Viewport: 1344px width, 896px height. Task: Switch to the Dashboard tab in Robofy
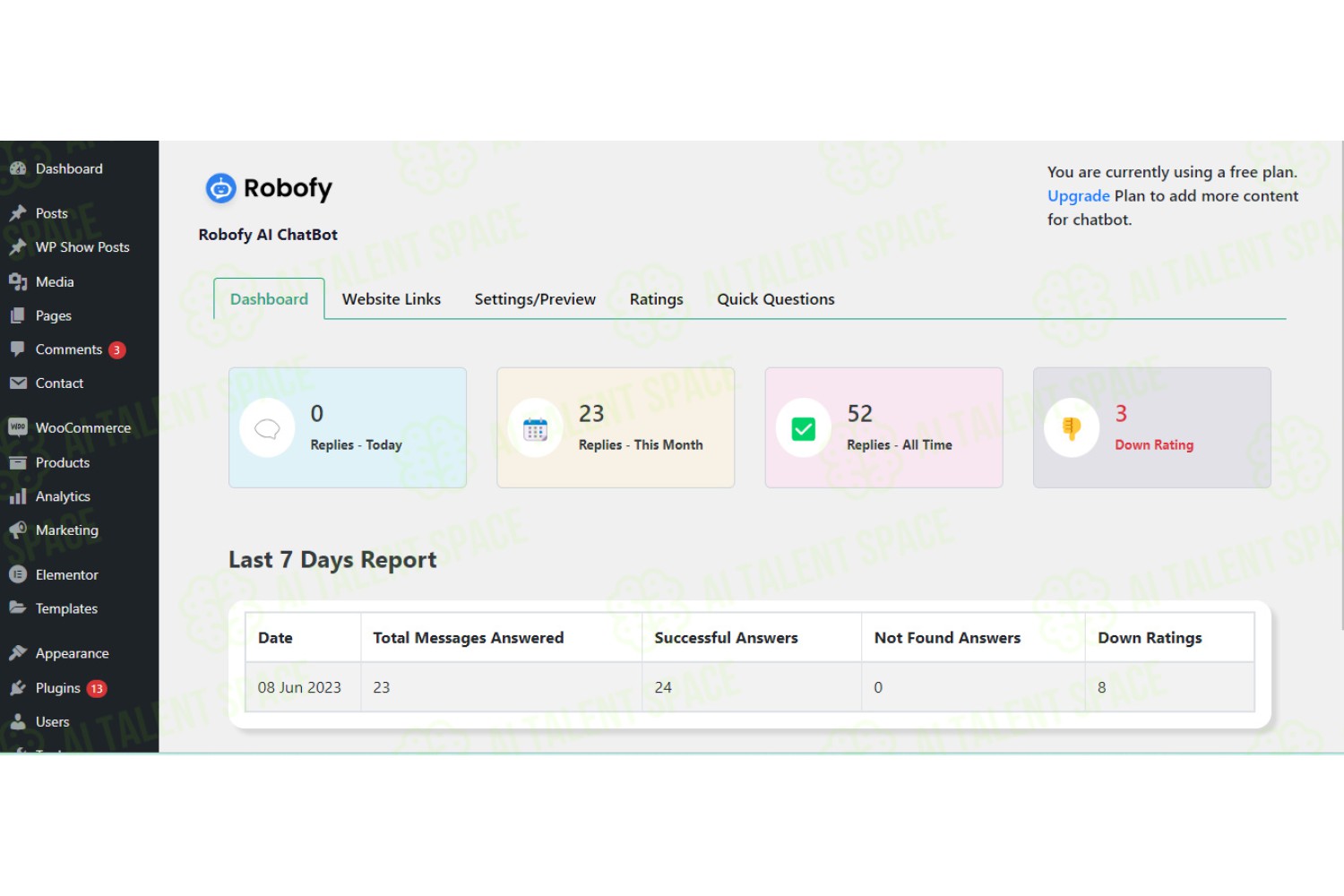(269, 299)
